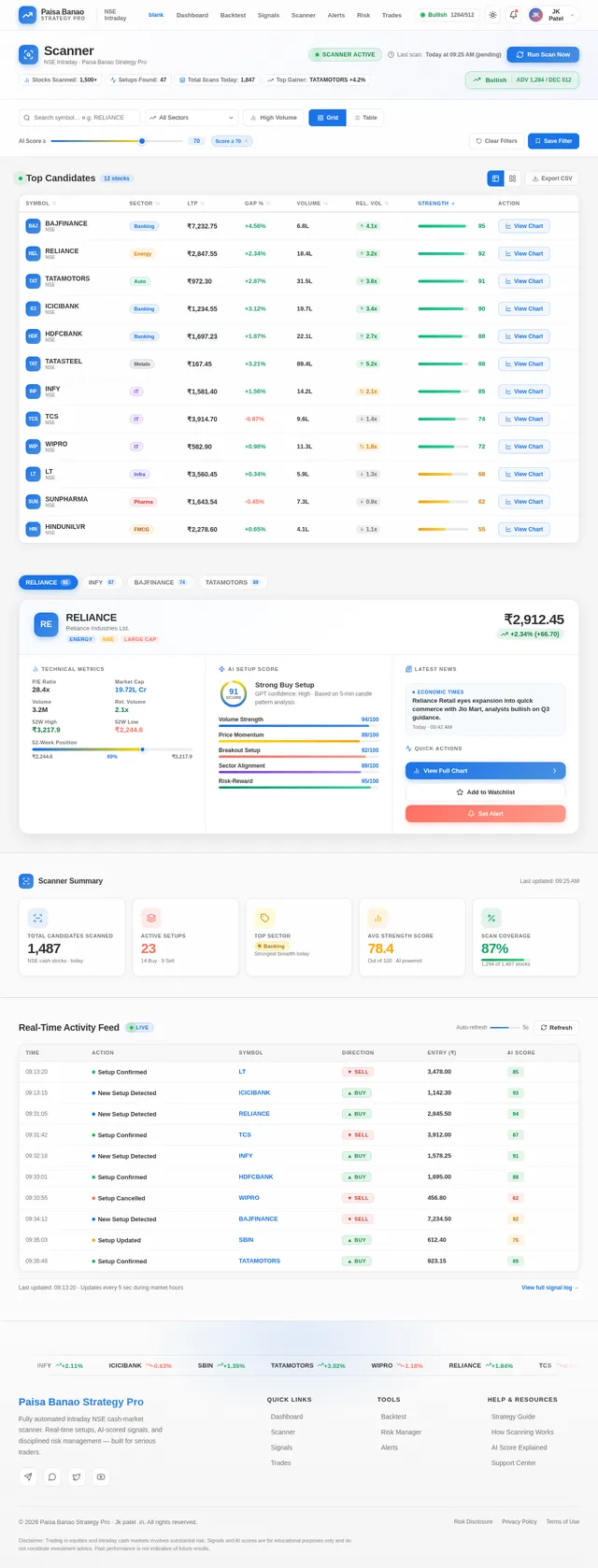598x1568 pixels.
Task: Open the All Sectors dropdown
Action: (192, 118)
